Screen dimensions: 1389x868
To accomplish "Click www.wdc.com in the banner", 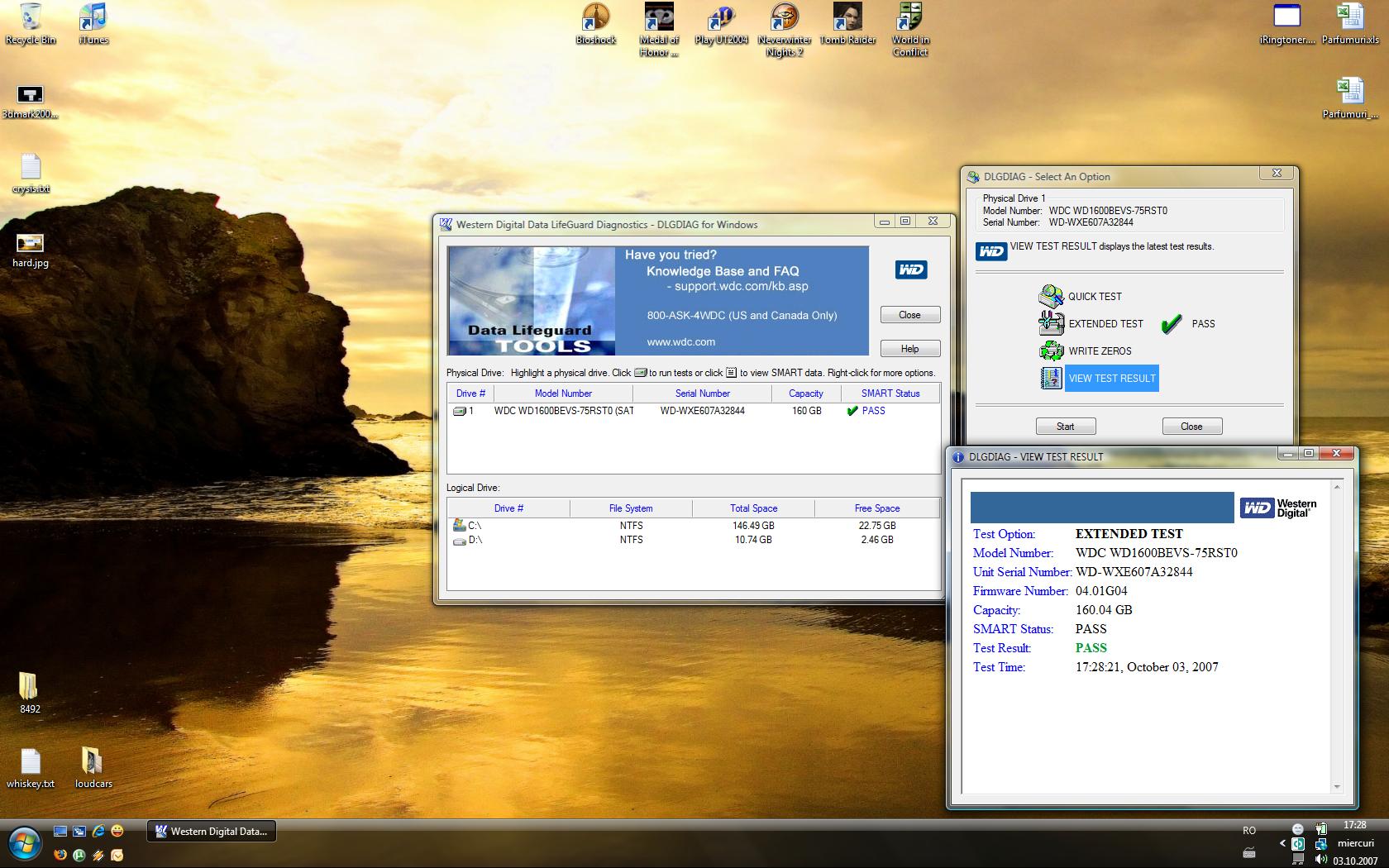I will pos(681,342).
